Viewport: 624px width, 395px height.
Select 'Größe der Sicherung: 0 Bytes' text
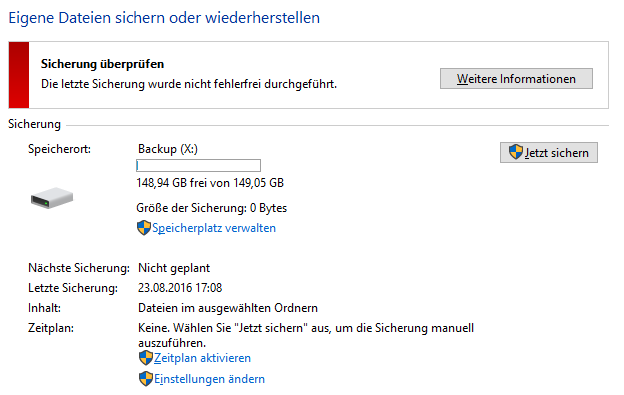(212, 208)
